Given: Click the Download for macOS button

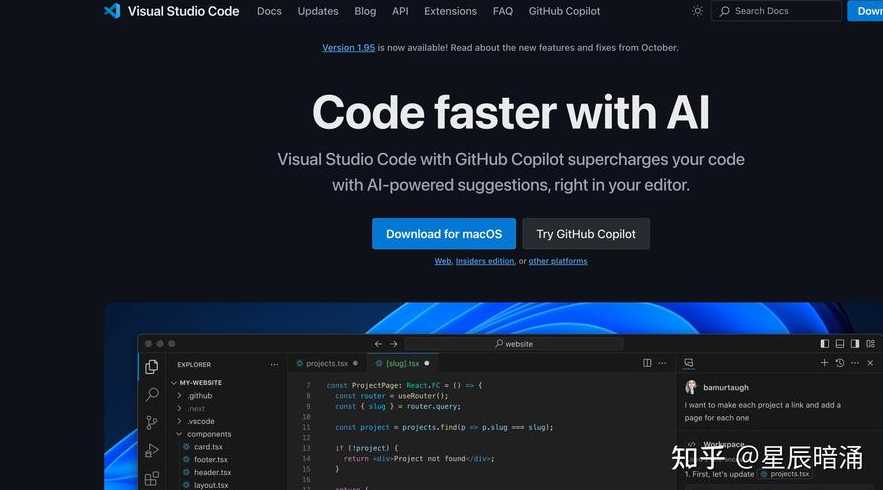Looking at the screenshot, I should tap(444, 234).
